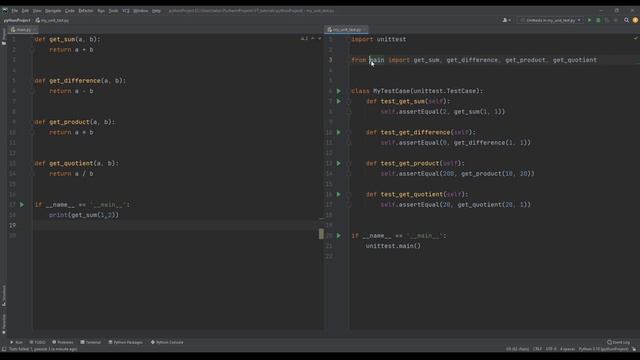
Task: Open the View menu
Action: 37,11
